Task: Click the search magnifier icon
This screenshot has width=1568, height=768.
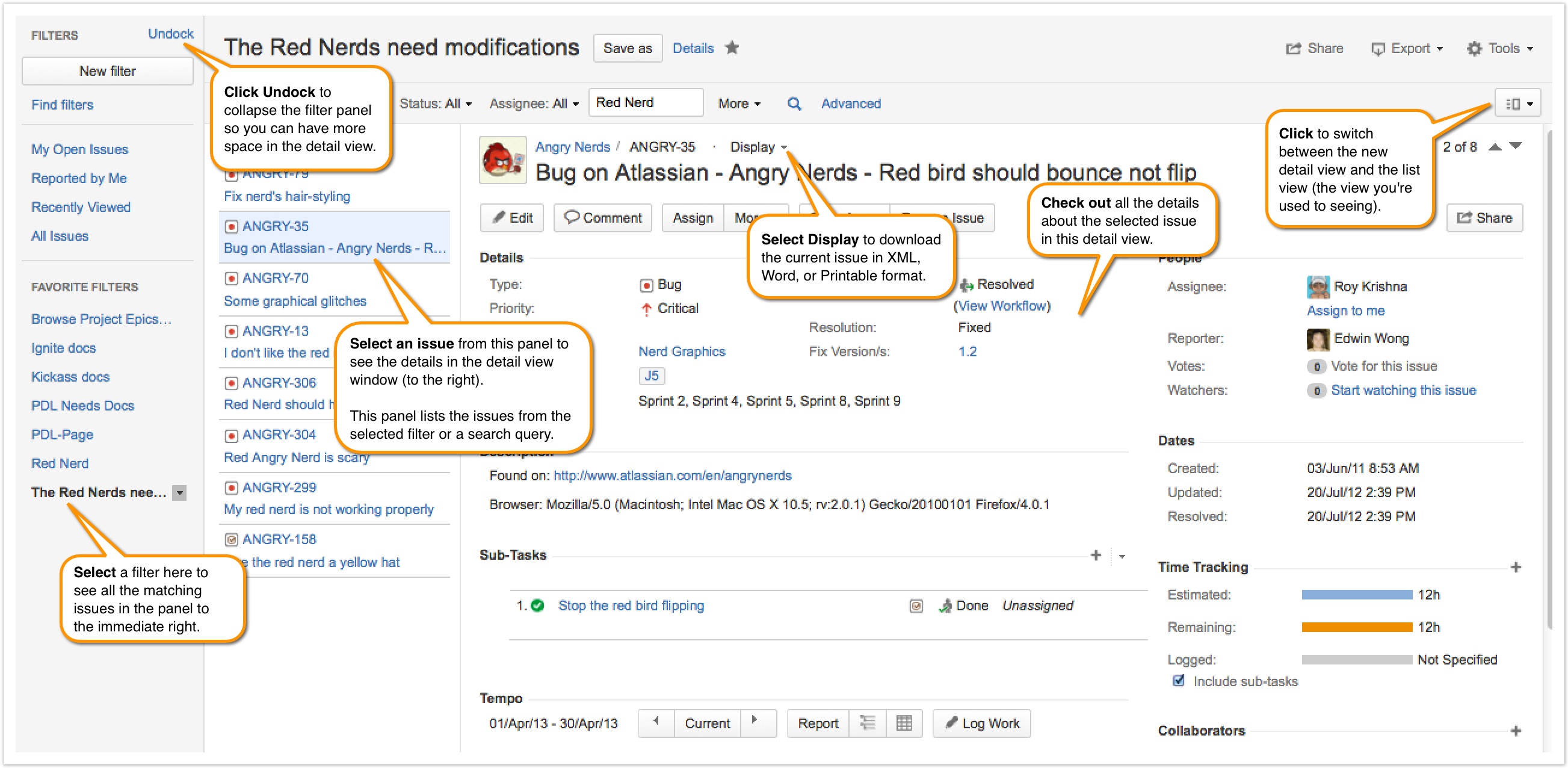Action: pos(794,104)
